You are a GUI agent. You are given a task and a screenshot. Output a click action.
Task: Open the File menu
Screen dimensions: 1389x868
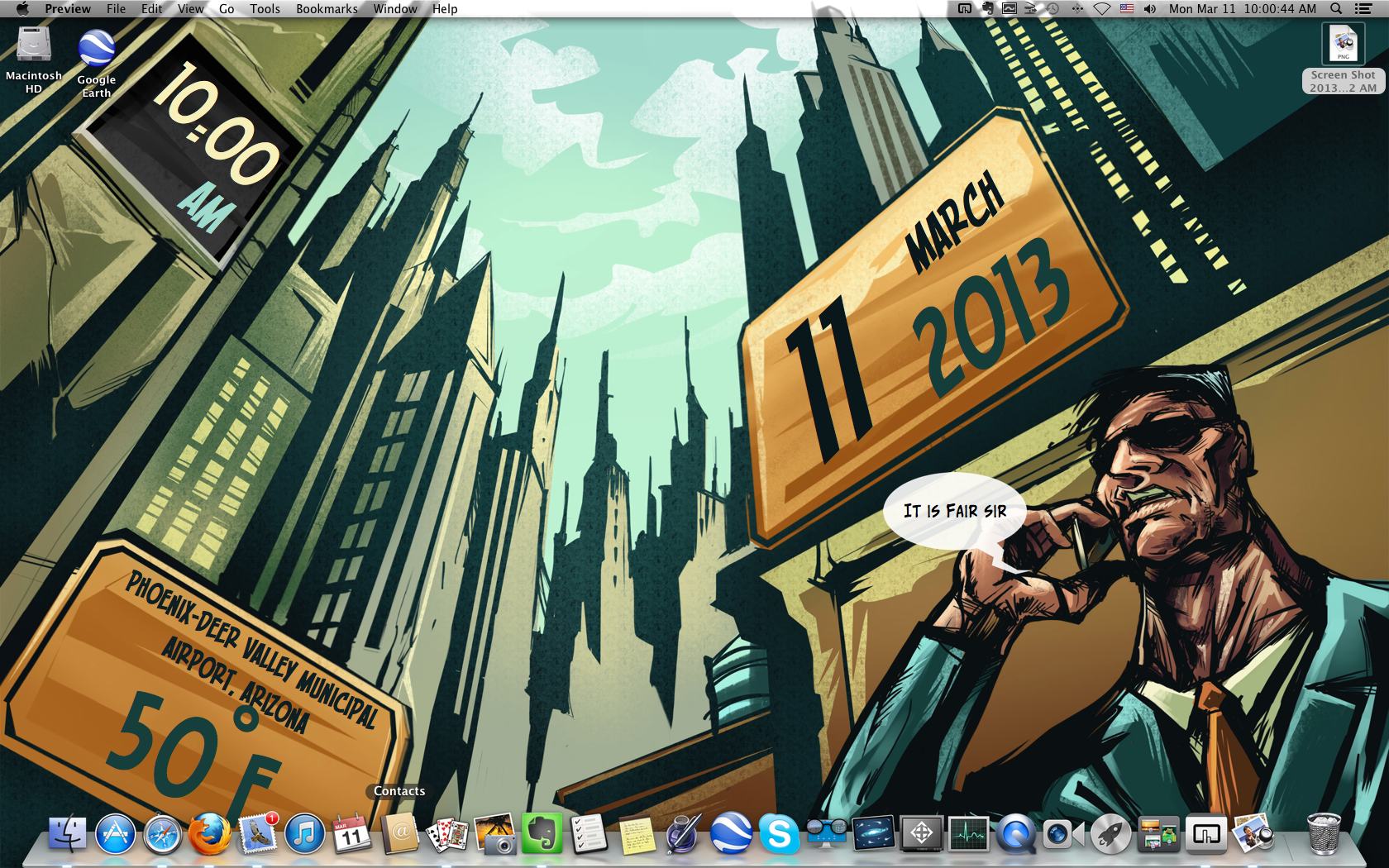coord(116,8)
